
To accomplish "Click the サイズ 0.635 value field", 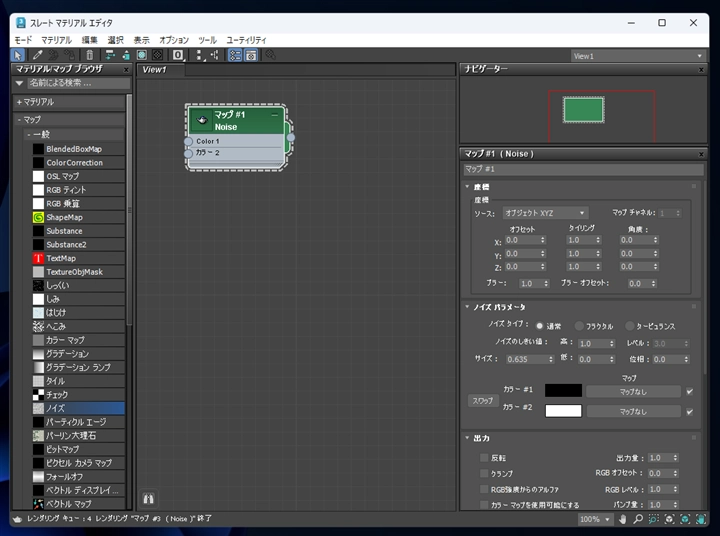I will coord(526,359).
